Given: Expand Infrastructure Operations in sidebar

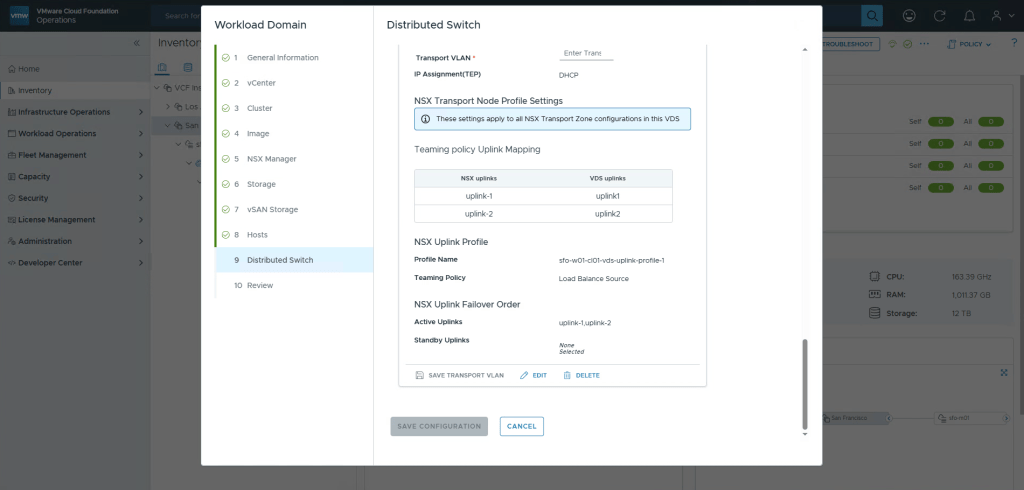Looking at the screenshot, I should 72,112.
